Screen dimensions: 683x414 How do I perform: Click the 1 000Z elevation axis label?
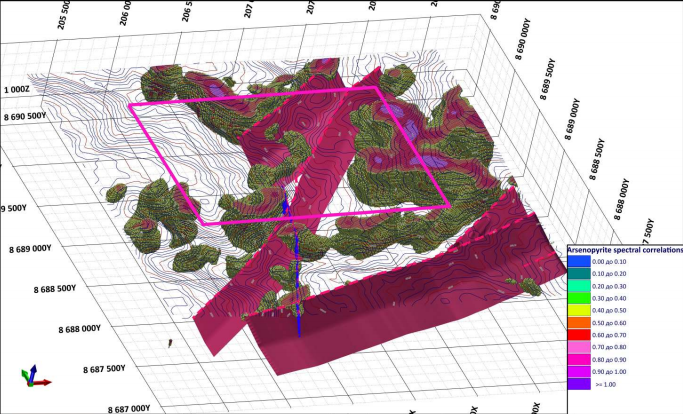point(17,90)
